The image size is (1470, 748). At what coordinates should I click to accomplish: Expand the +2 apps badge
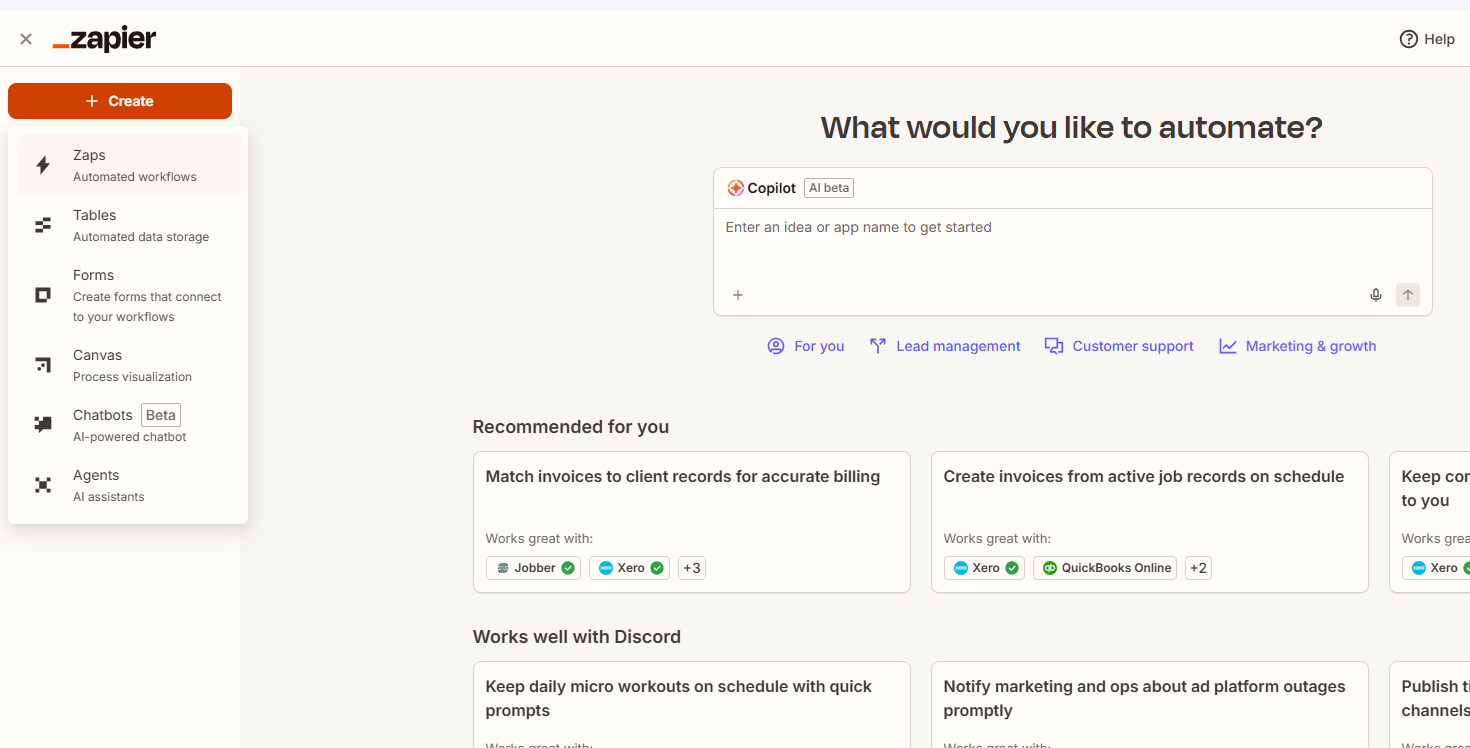(1198, 568)
